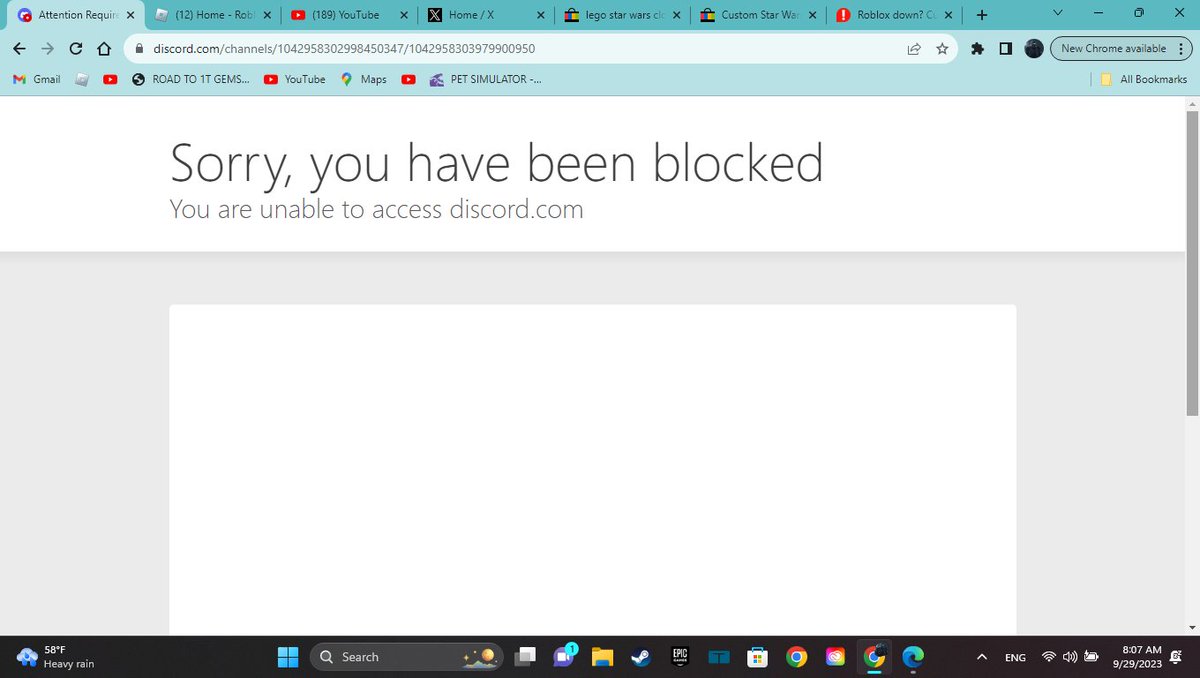
Task: Switch to the Attention Required tab
Action: coord(76,15)
